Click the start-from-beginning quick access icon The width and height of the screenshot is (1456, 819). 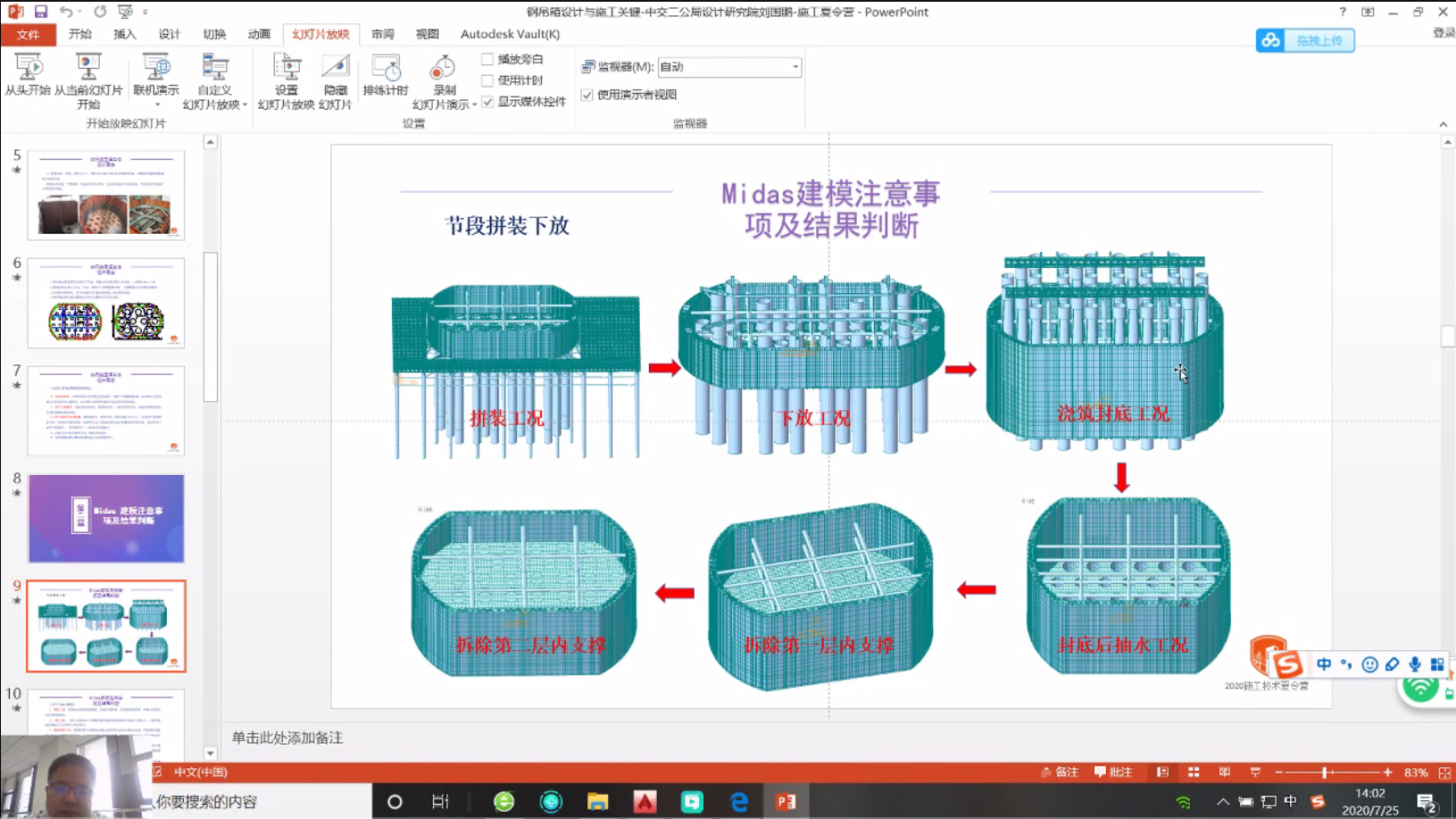click(x=125, y=12)
